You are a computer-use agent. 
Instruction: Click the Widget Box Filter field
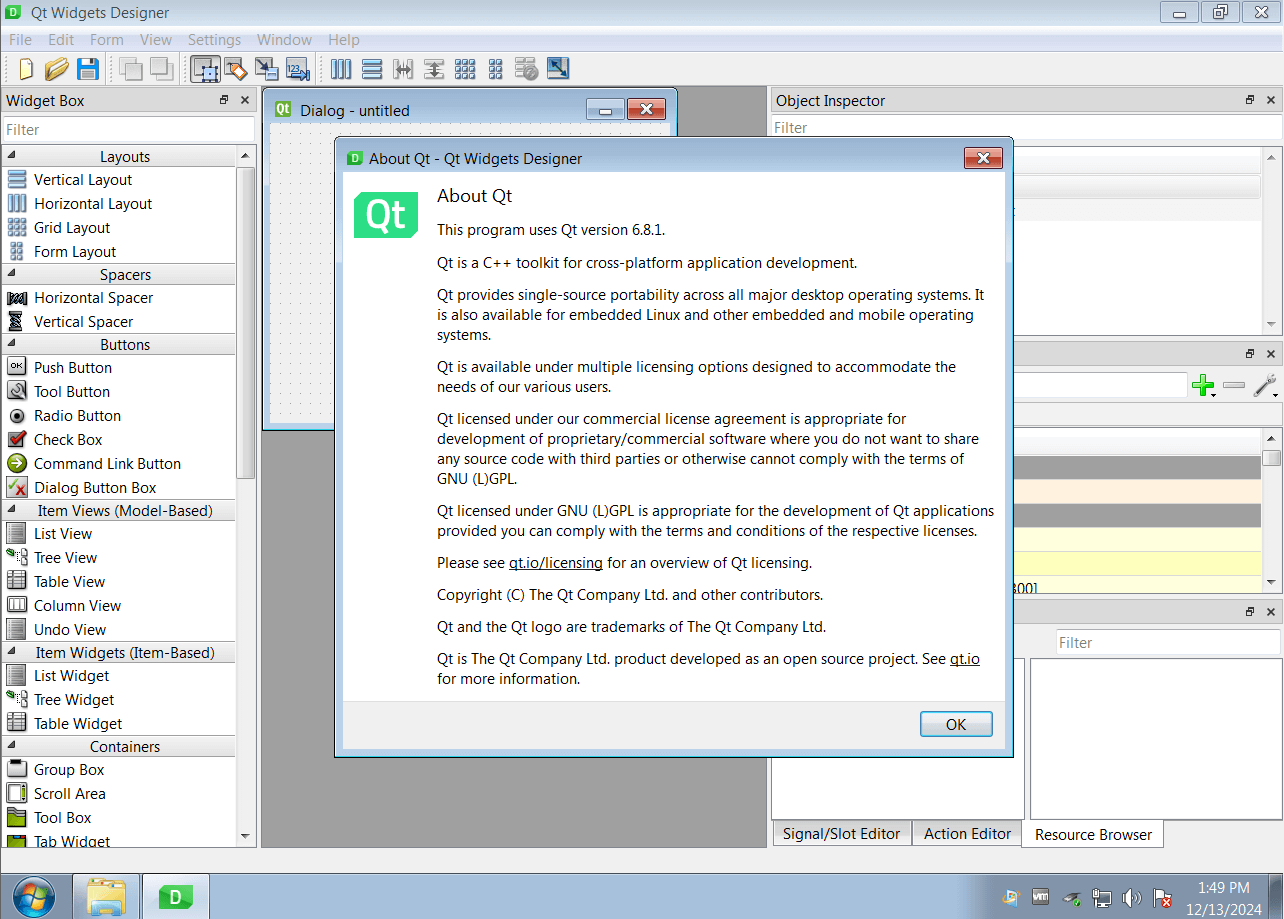click(129, 130)
